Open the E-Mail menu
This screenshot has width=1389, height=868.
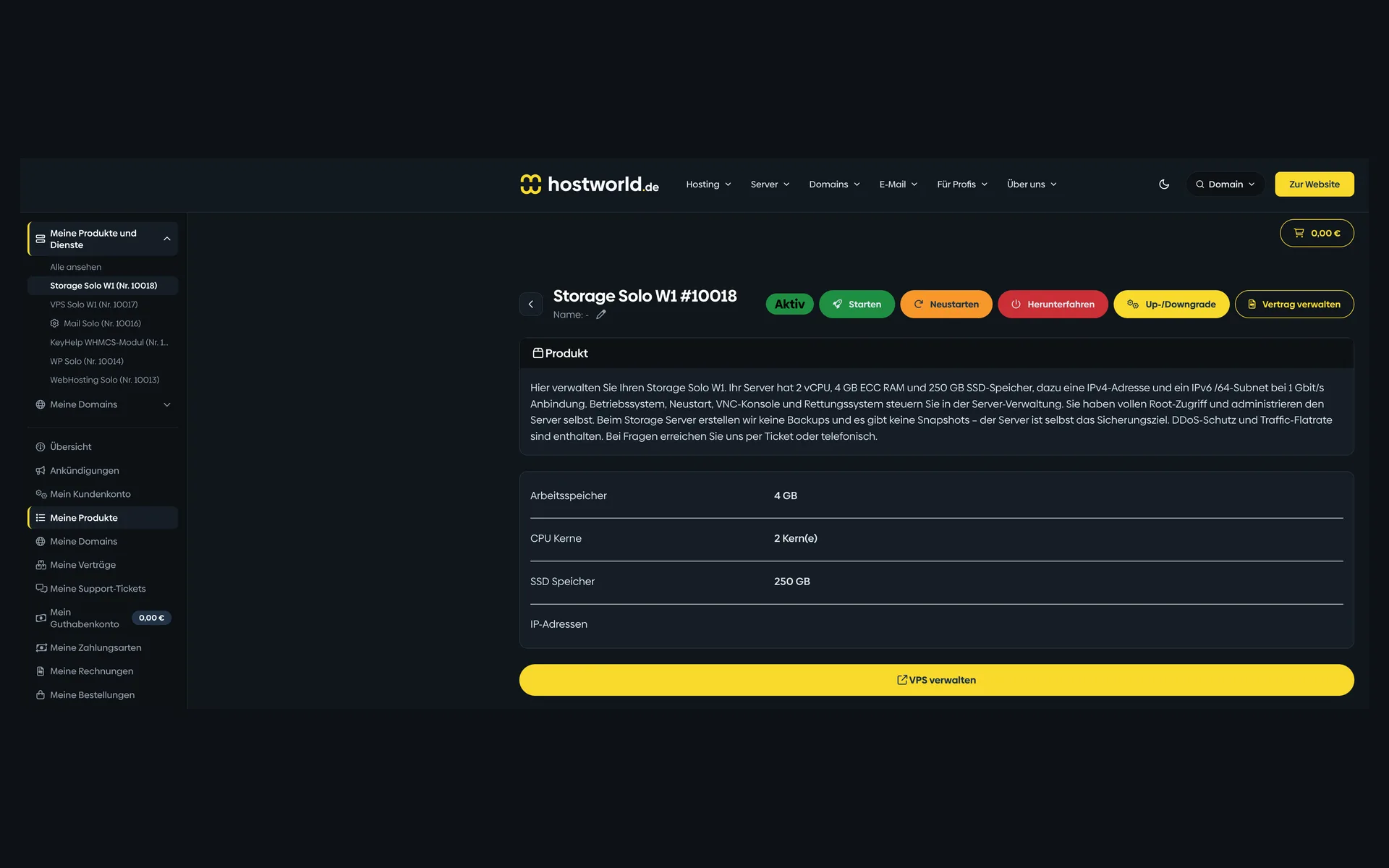pyautogui.click(x=898, y=184)
